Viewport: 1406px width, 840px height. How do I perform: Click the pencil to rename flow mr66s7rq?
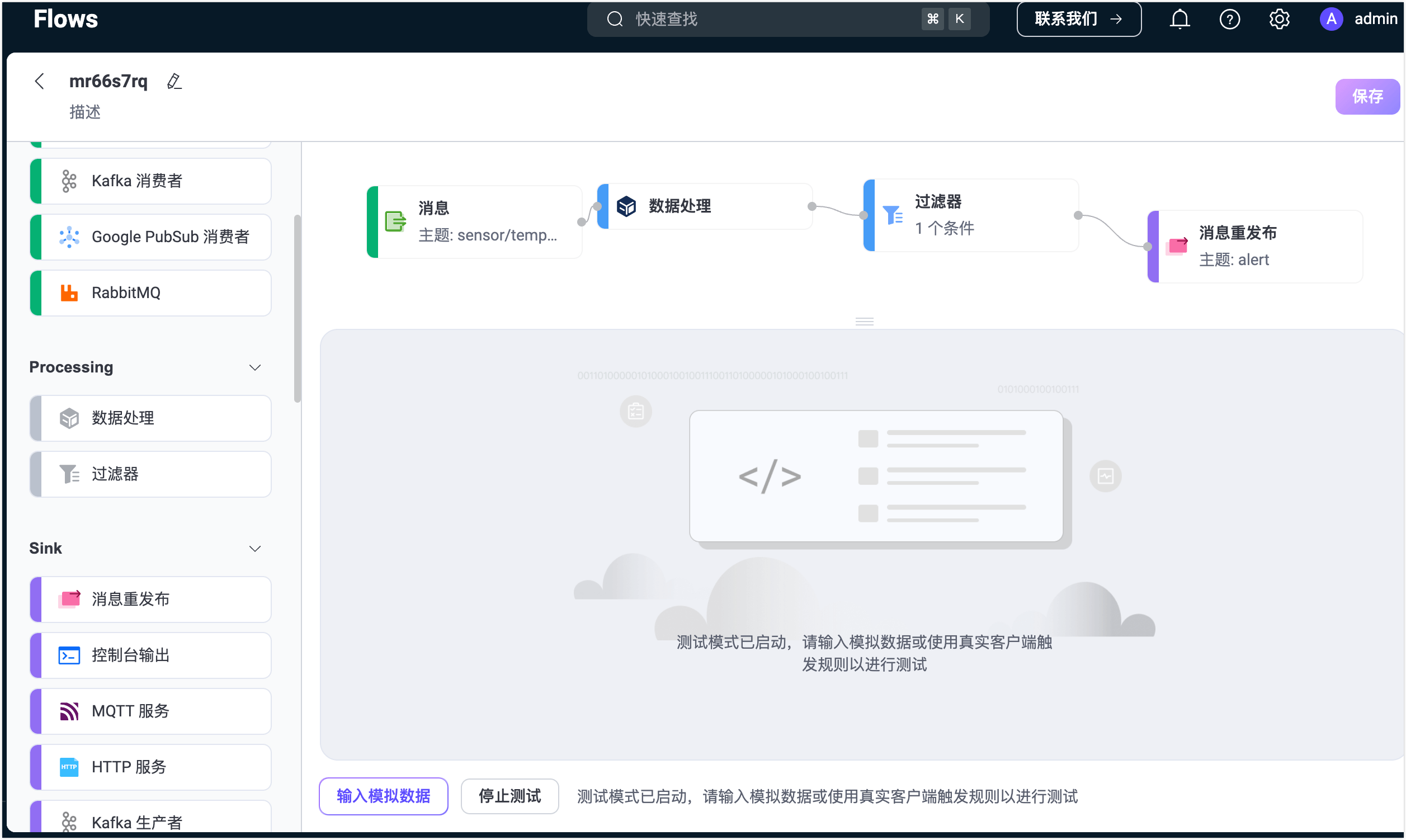click(x=174, y=81)
